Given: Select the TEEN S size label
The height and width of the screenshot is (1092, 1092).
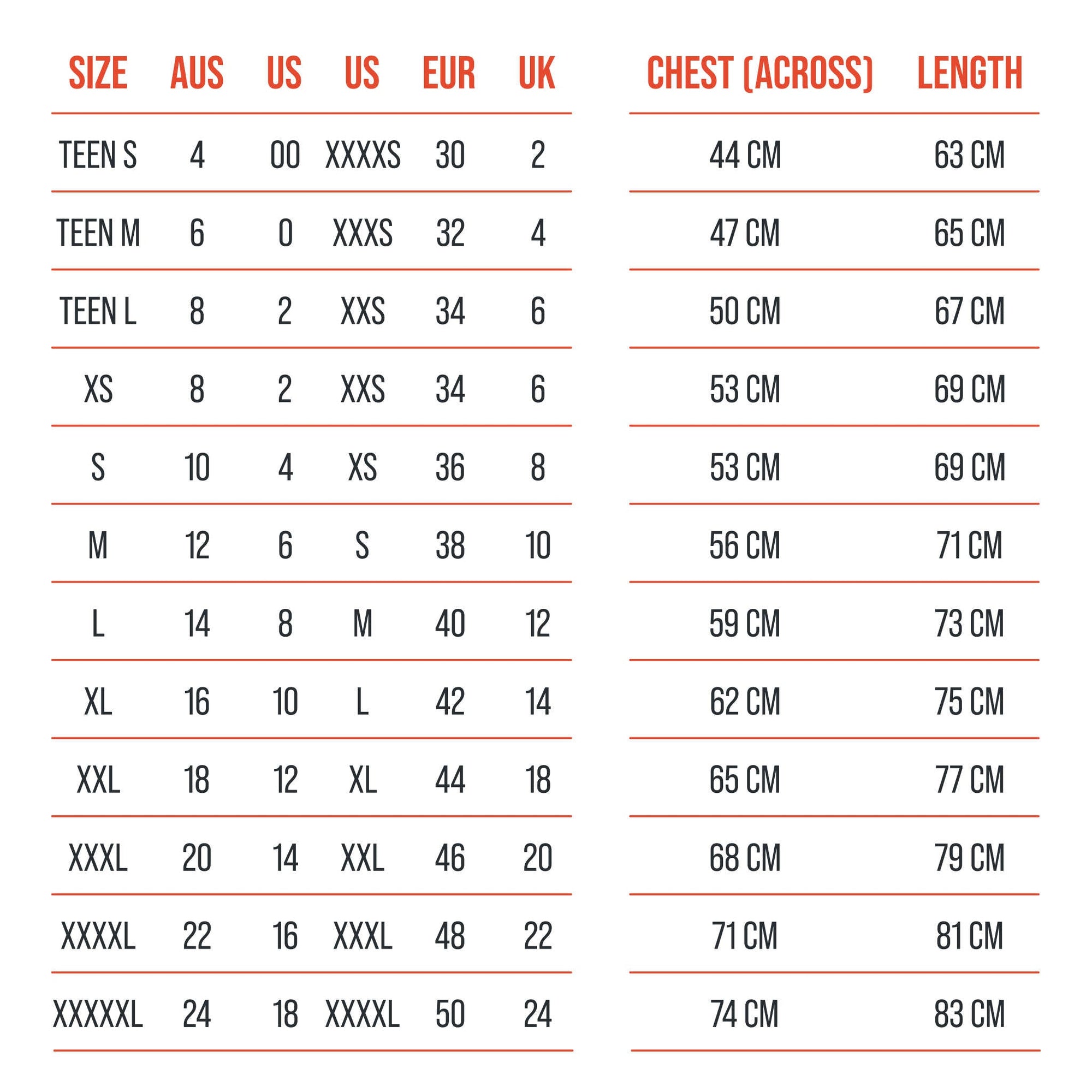Looking at the screenshot, I should (98, 155).
